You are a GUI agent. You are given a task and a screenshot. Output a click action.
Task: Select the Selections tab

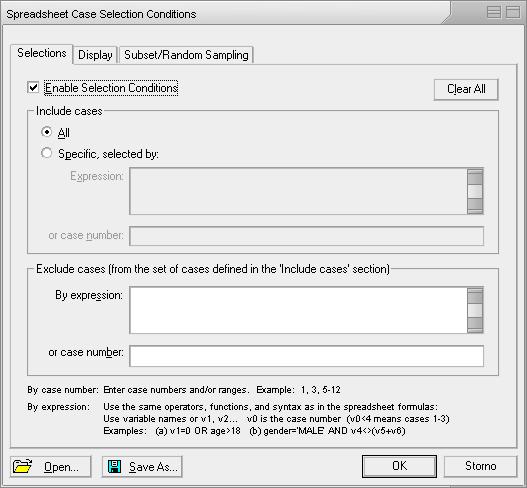(42, 53)
